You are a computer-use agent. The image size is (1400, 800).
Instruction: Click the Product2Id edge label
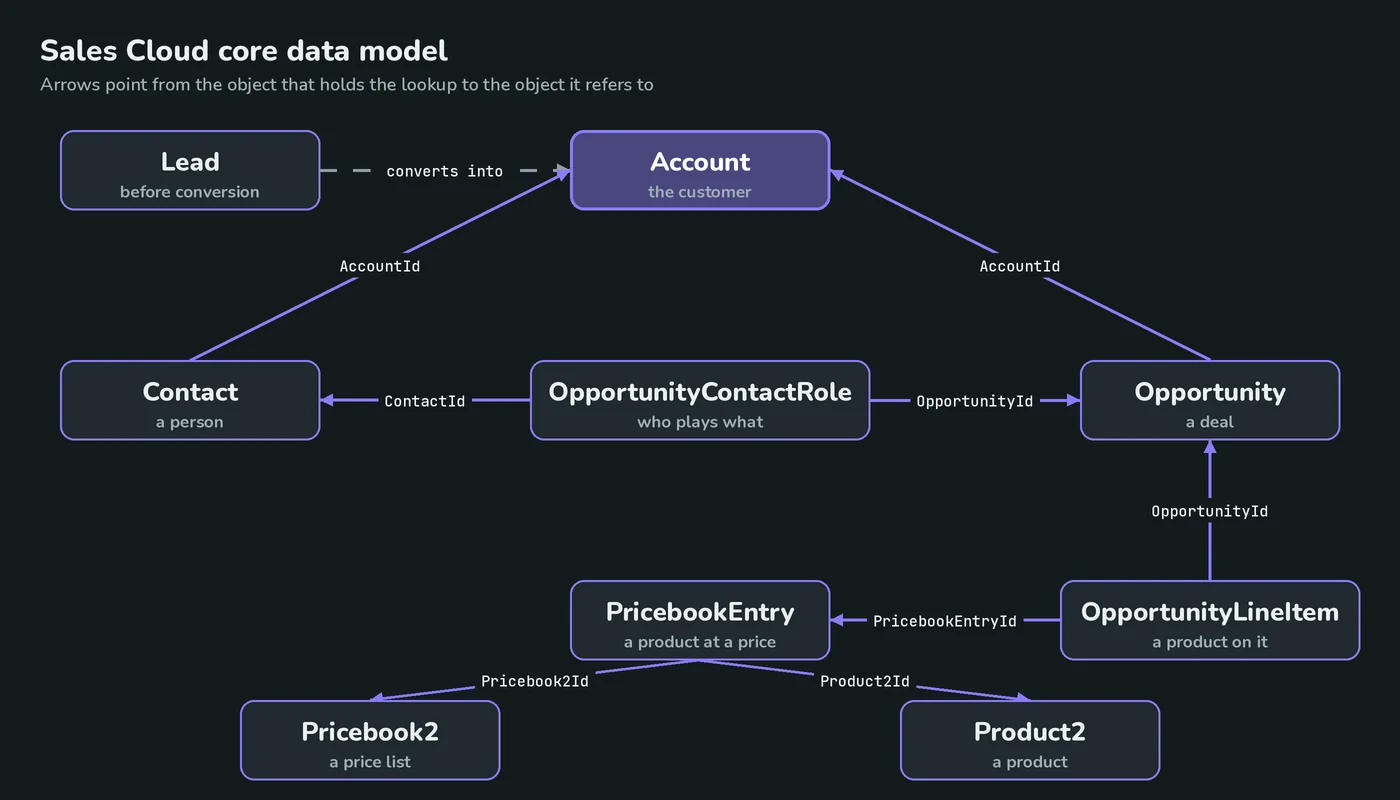pos(865,681)
